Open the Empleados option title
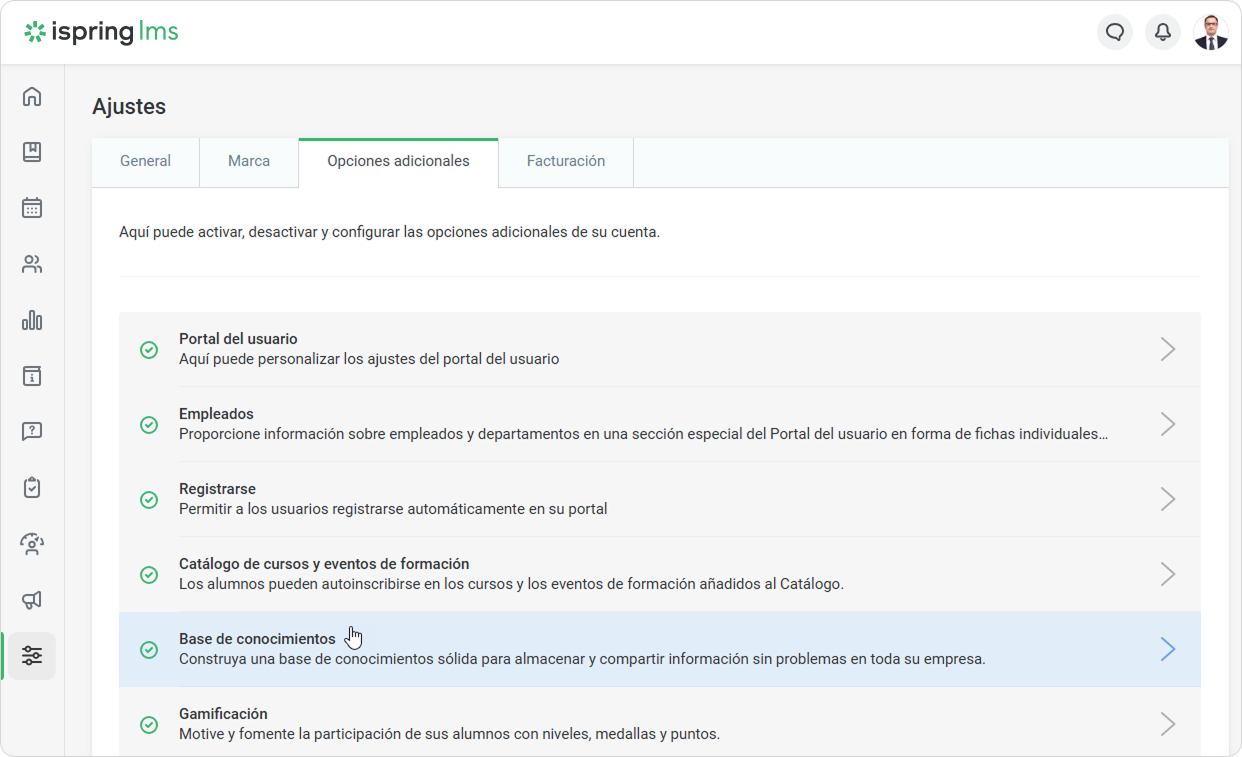This screenshot has width=1242, height=757. tap(216, 414)
